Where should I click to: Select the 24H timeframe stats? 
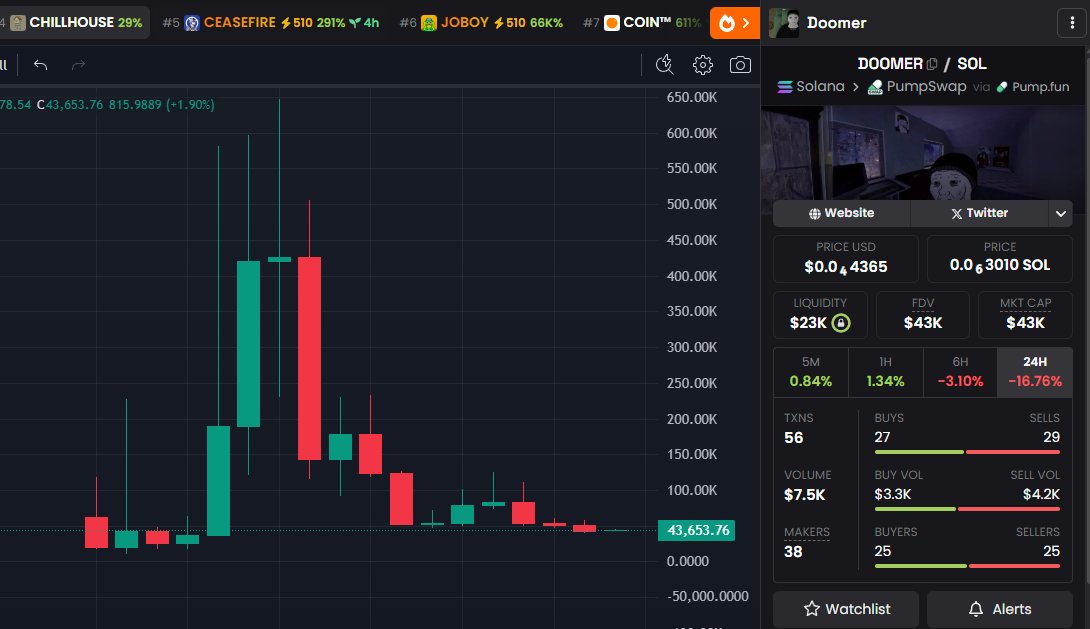[x=1035, y=372]
